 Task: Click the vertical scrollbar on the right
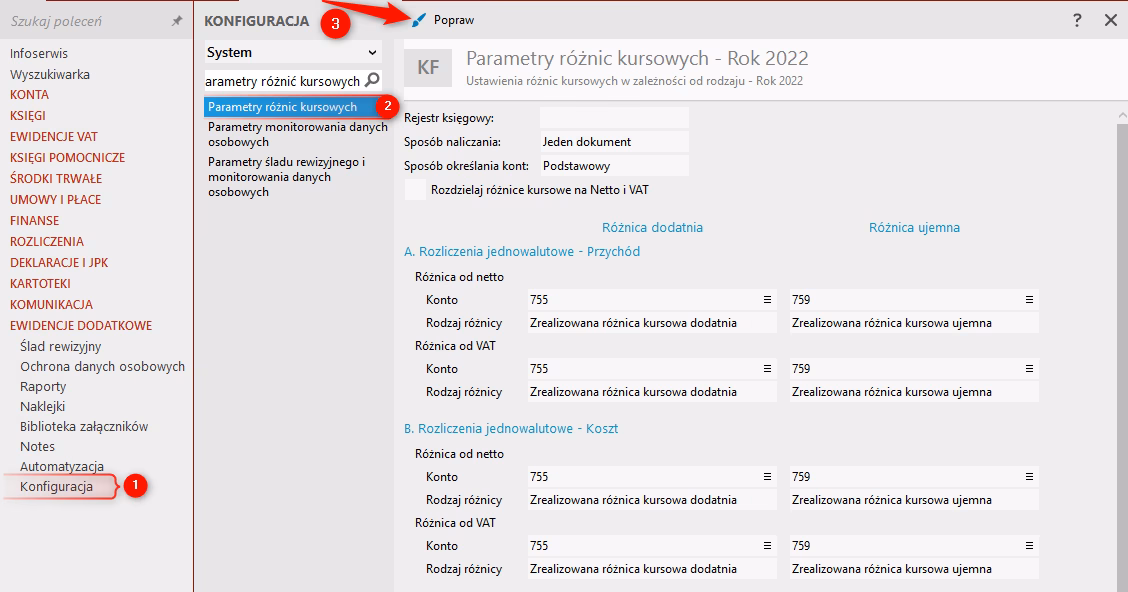[x=1121, y=350]
